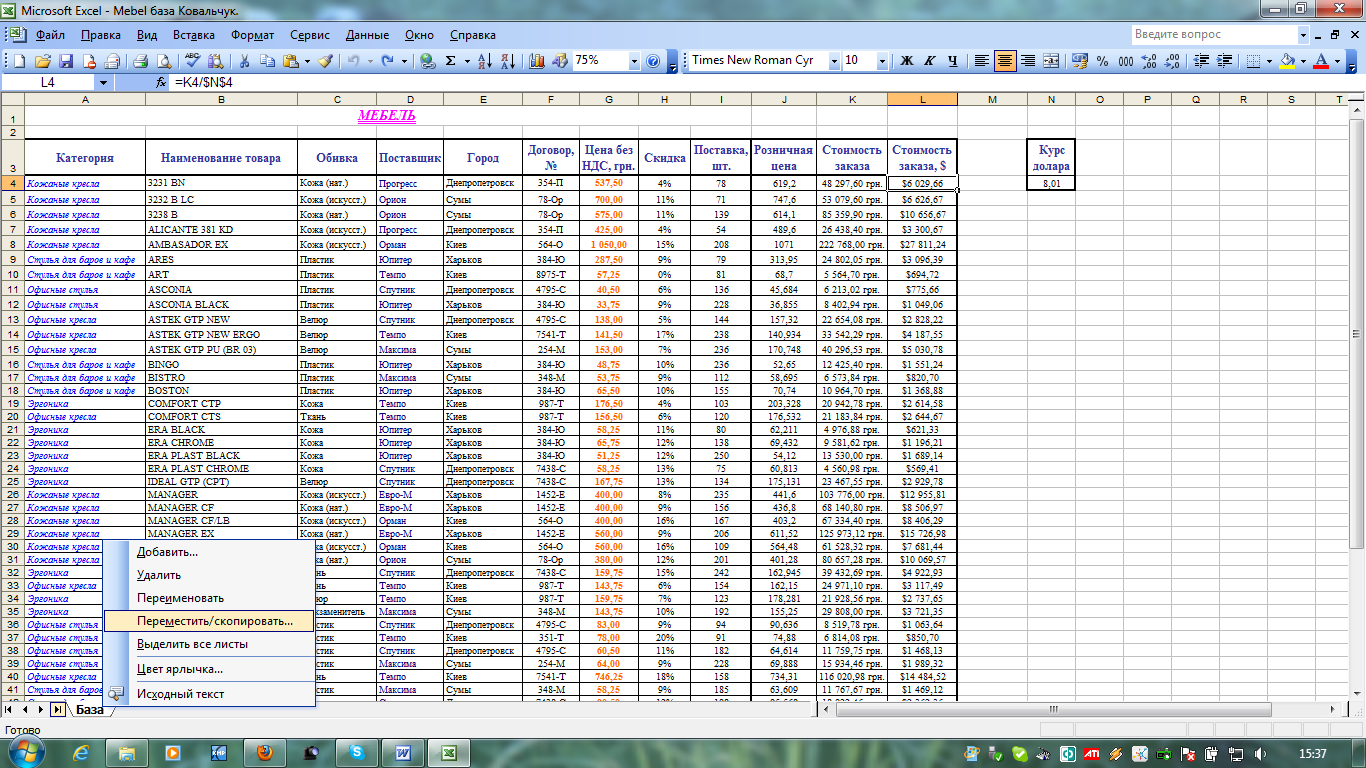Toggle center alignment button

tap(1005, 61)
